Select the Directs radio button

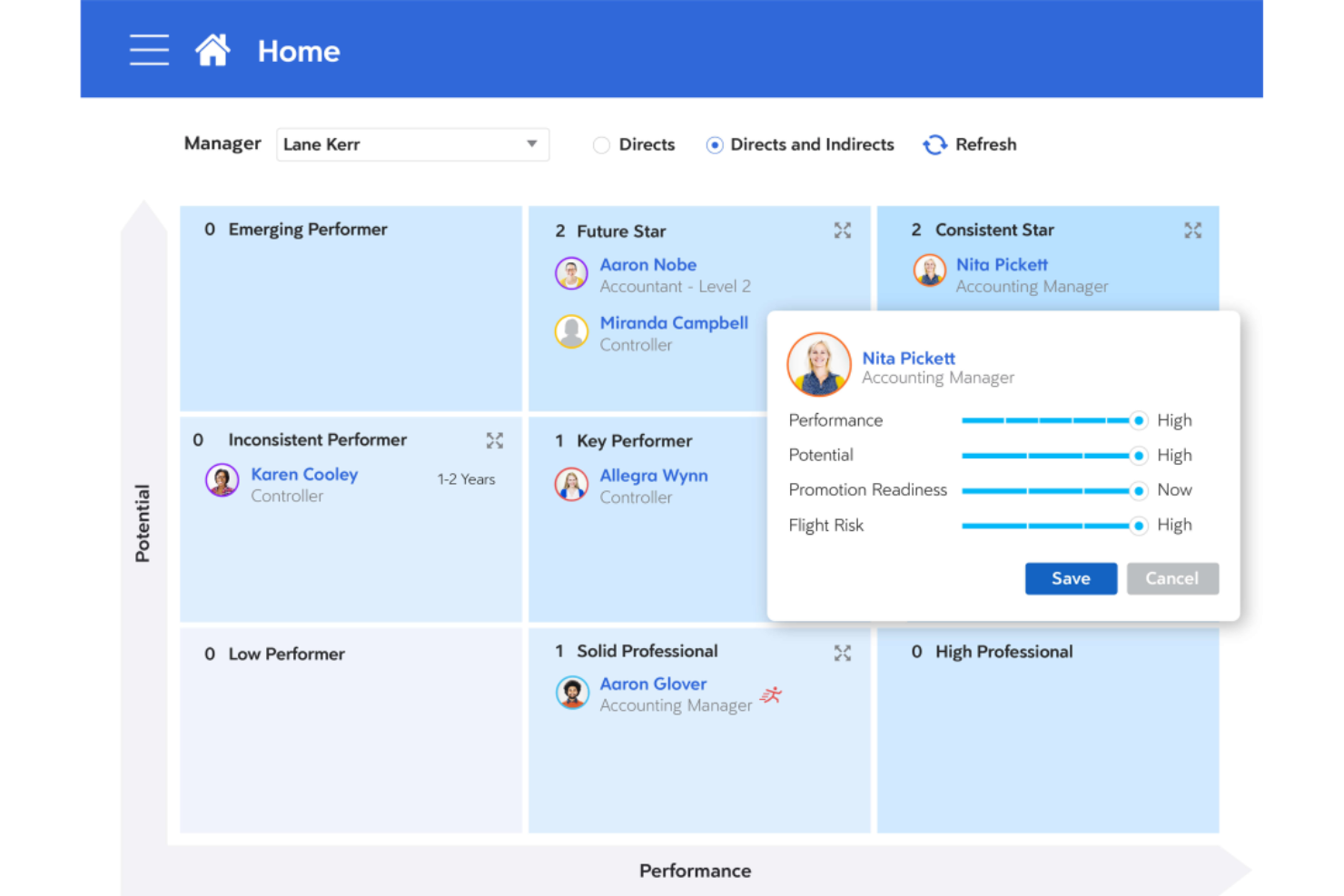pos(601,145)
